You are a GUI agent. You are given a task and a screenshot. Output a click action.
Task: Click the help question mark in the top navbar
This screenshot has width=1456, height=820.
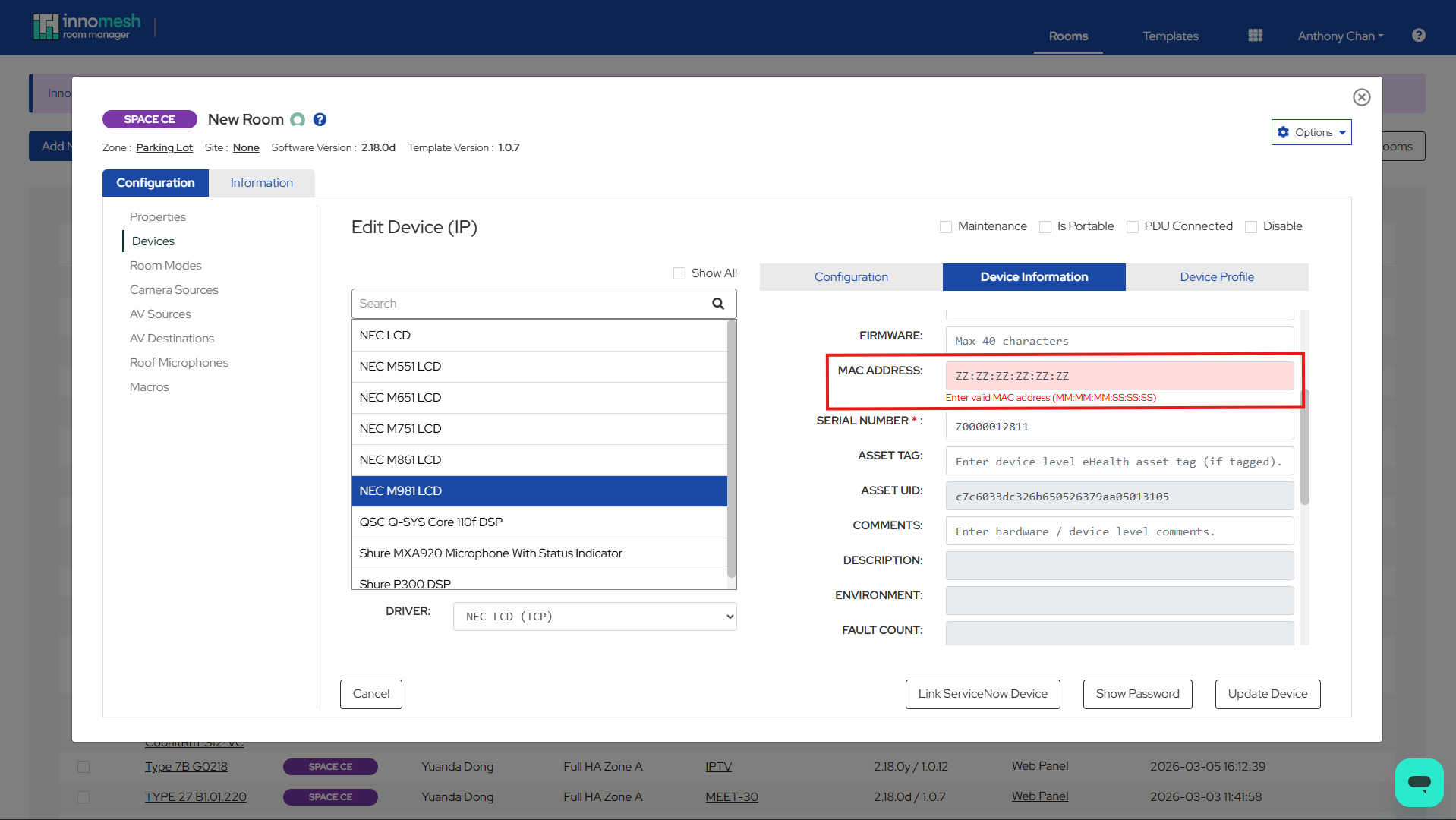tap(1418, 35)
